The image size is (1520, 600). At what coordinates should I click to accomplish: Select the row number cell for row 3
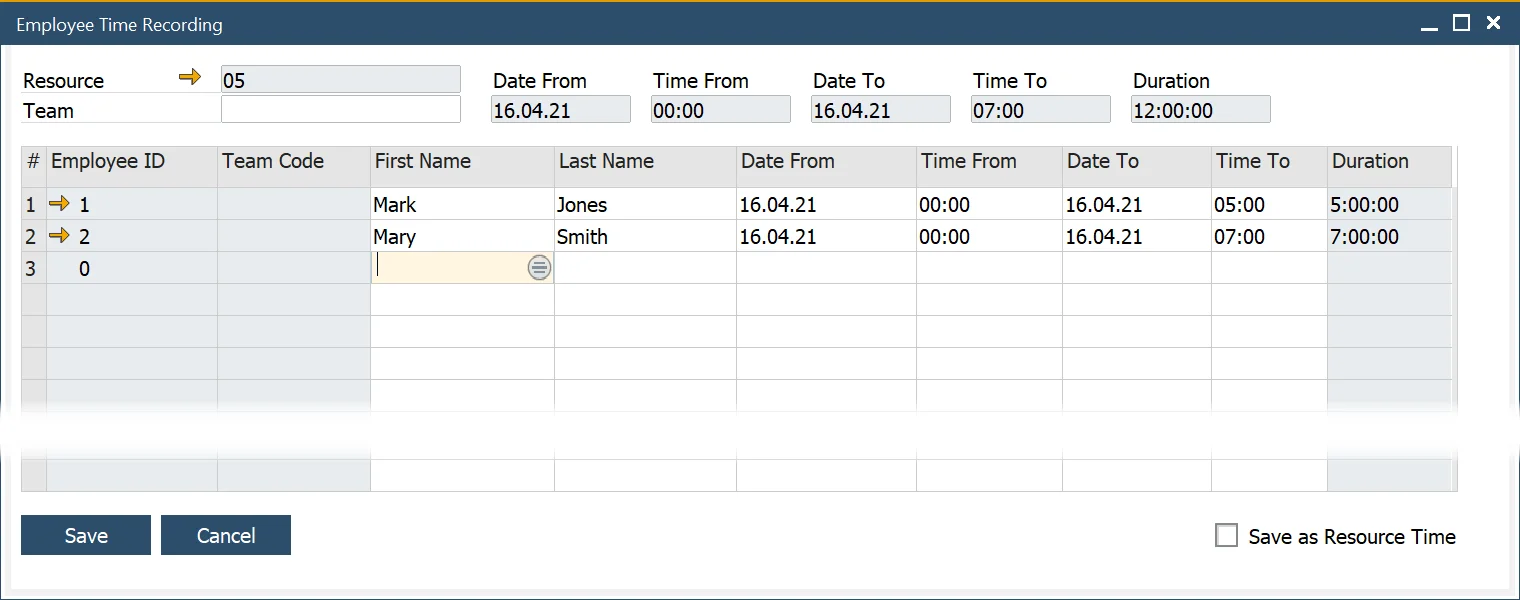[31, 268]
